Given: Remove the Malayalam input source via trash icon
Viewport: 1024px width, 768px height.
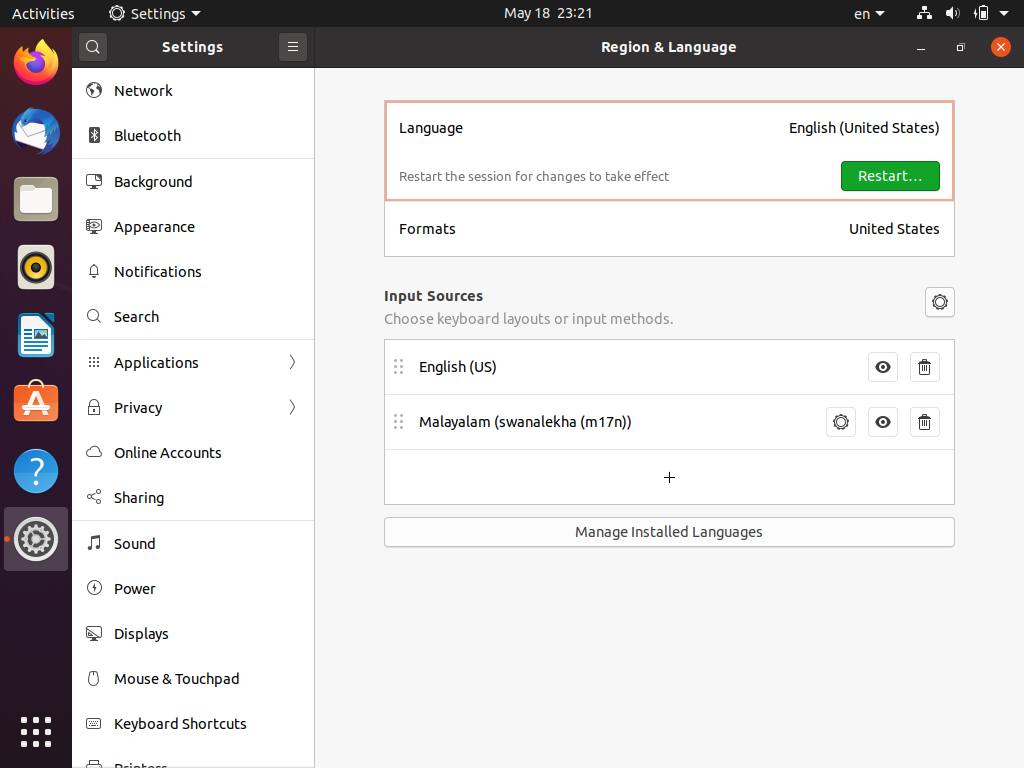Looking at the screenshot, I should pos(924,422).
